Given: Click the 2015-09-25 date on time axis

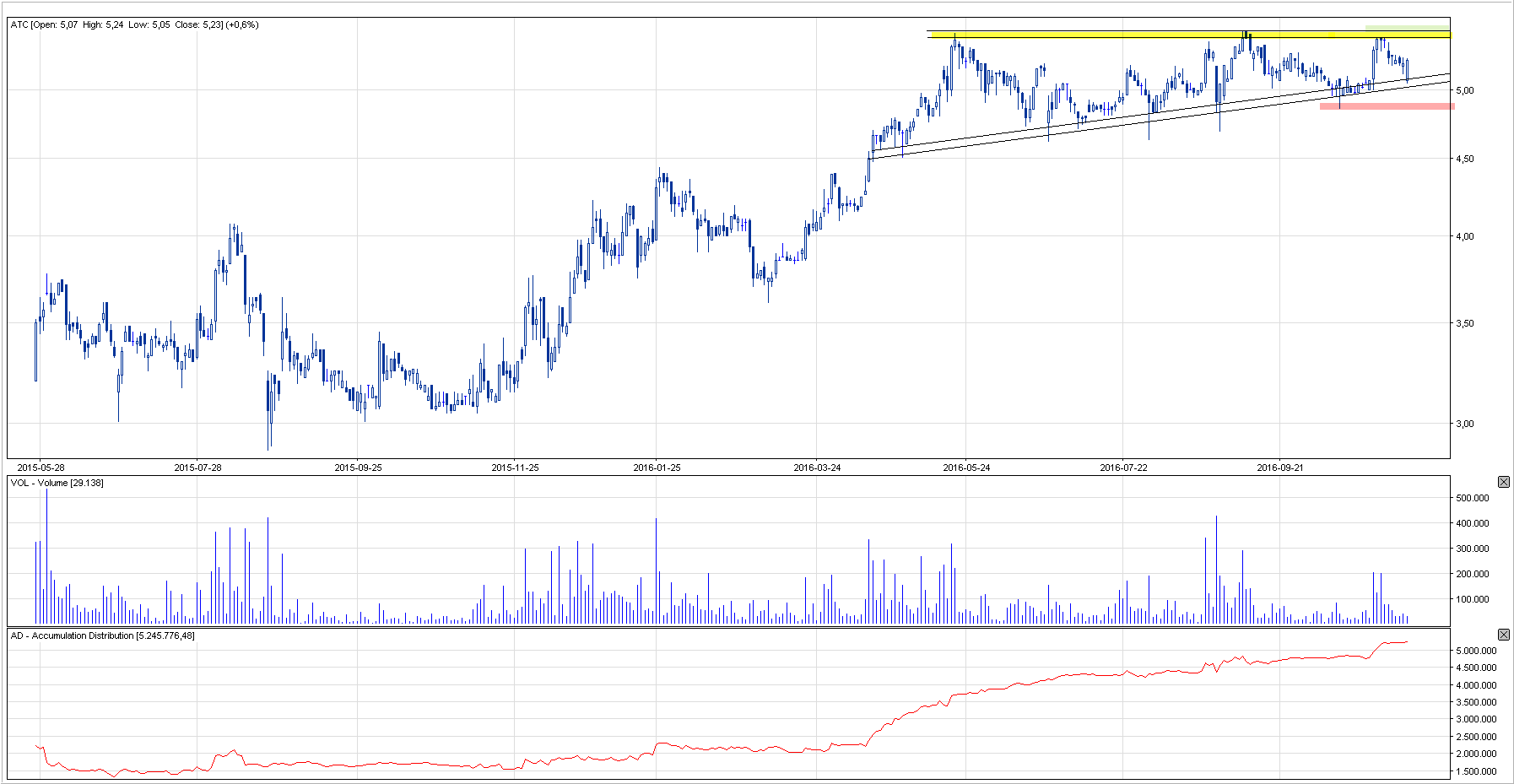Looking at the screenshot, I should tap(358, 468).
